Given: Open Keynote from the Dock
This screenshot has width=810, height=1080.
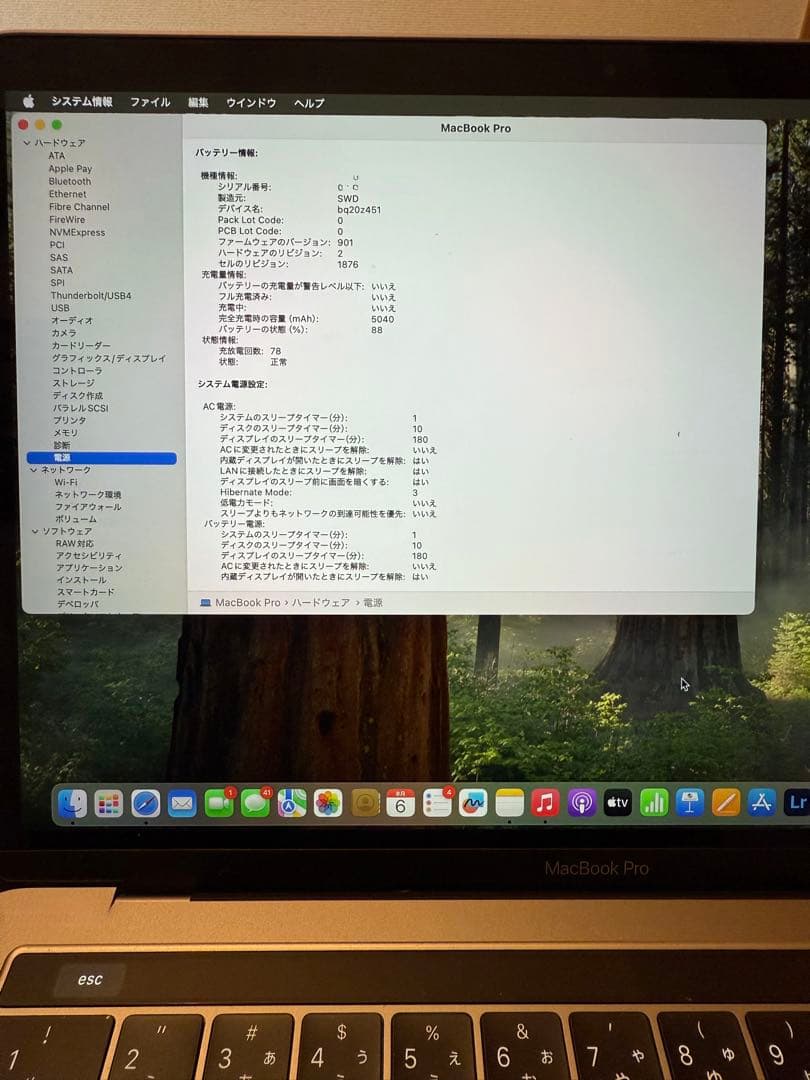Looking at the screenshot, I should point(690,803).
